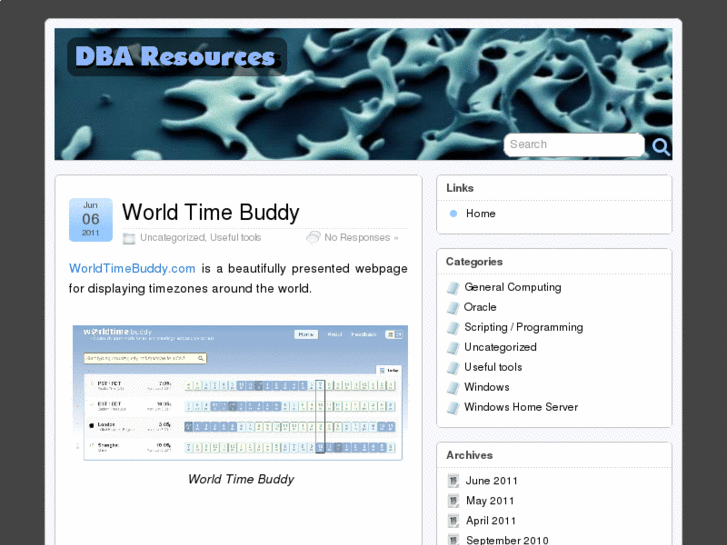Type in the Search input field
Screen dimensions: 727x545
point(572,145)
